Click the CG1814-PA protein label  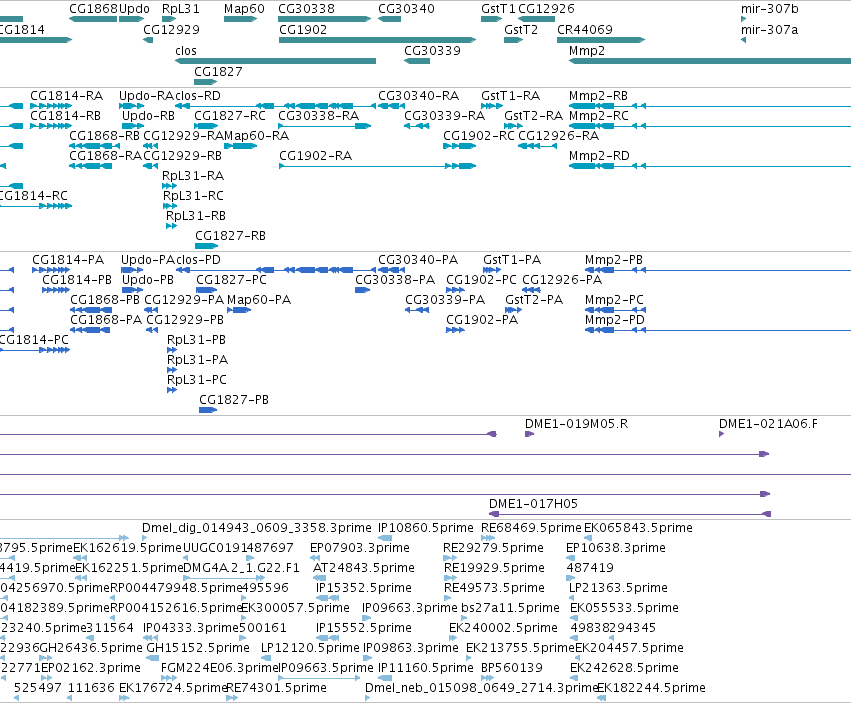coord(68,261)
